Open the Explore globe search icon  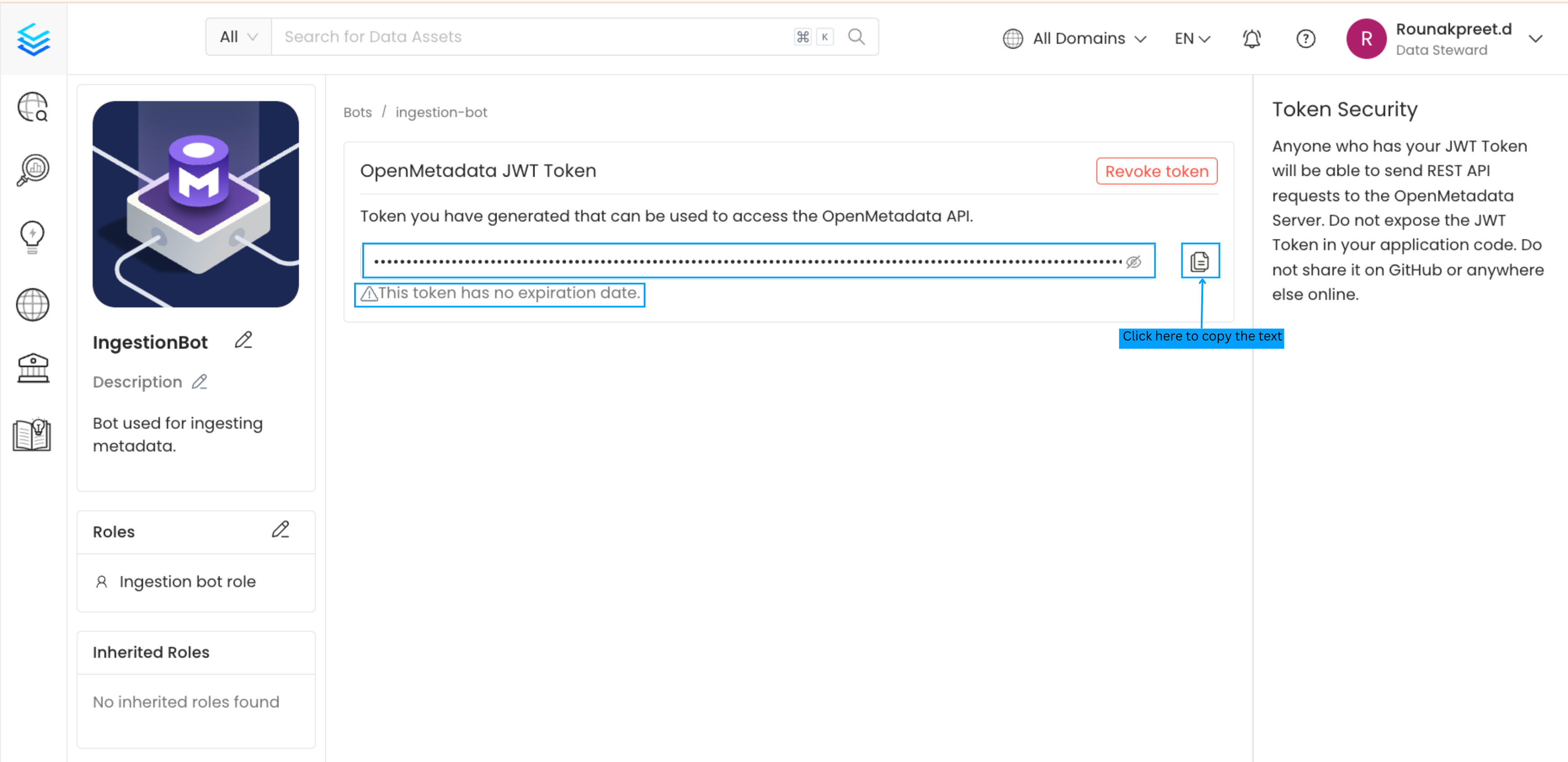[x=33, y=107]
